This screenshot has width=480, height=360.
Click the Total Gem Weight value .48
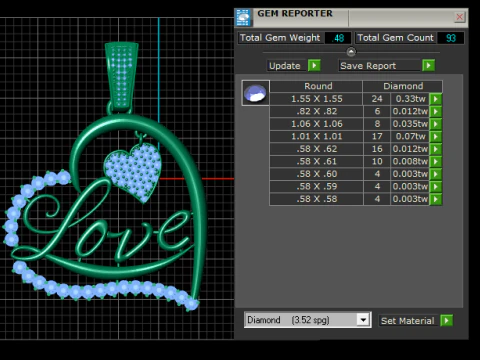pos(338,38)
